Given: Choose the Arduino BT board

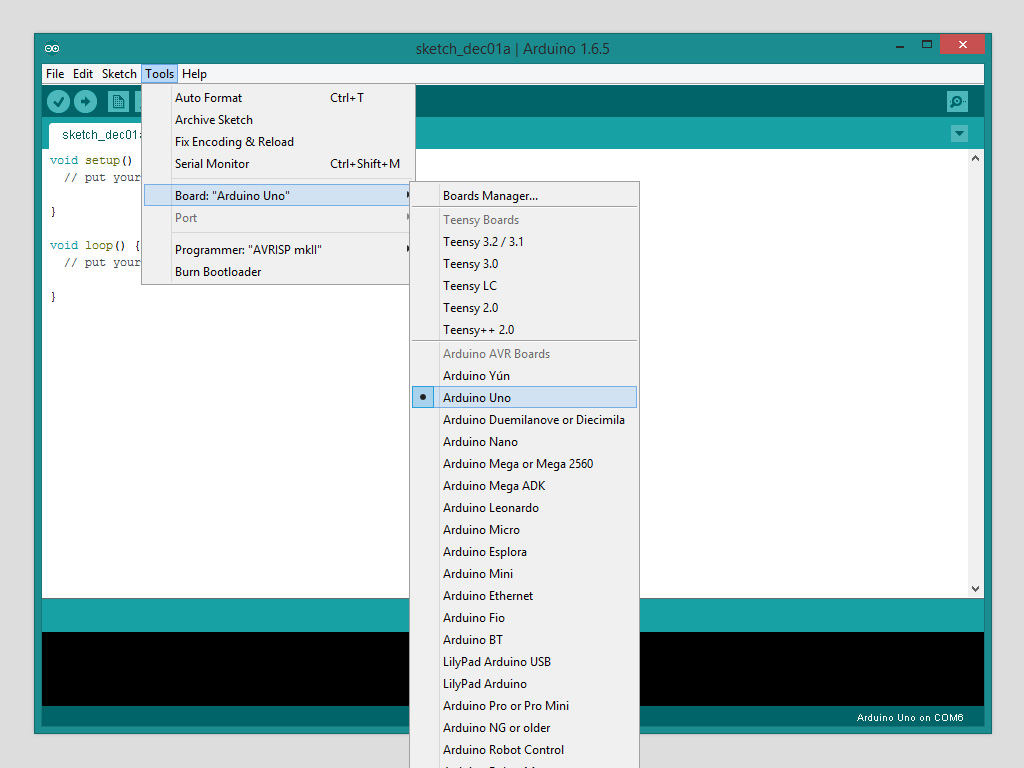Looking at the screenshot, I should 524,640.
